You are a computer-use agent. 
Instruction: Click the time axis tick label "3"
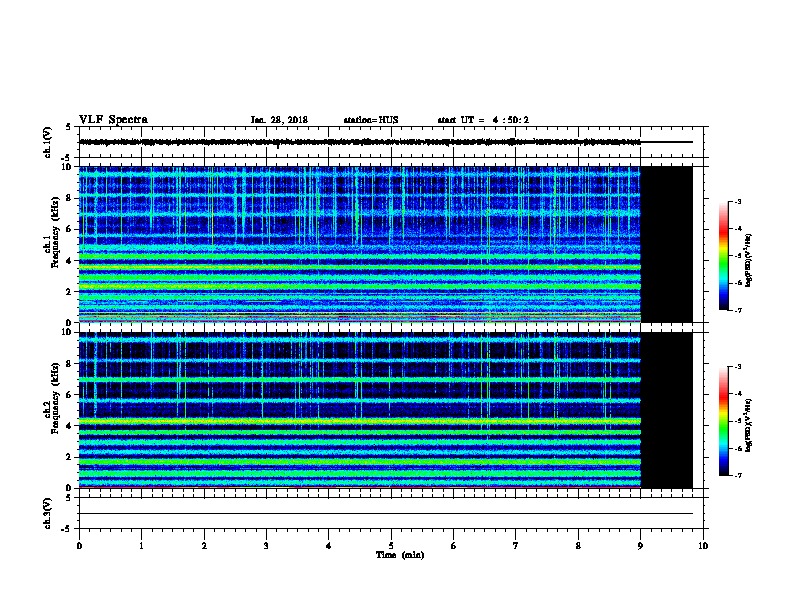tap(266, 546)
